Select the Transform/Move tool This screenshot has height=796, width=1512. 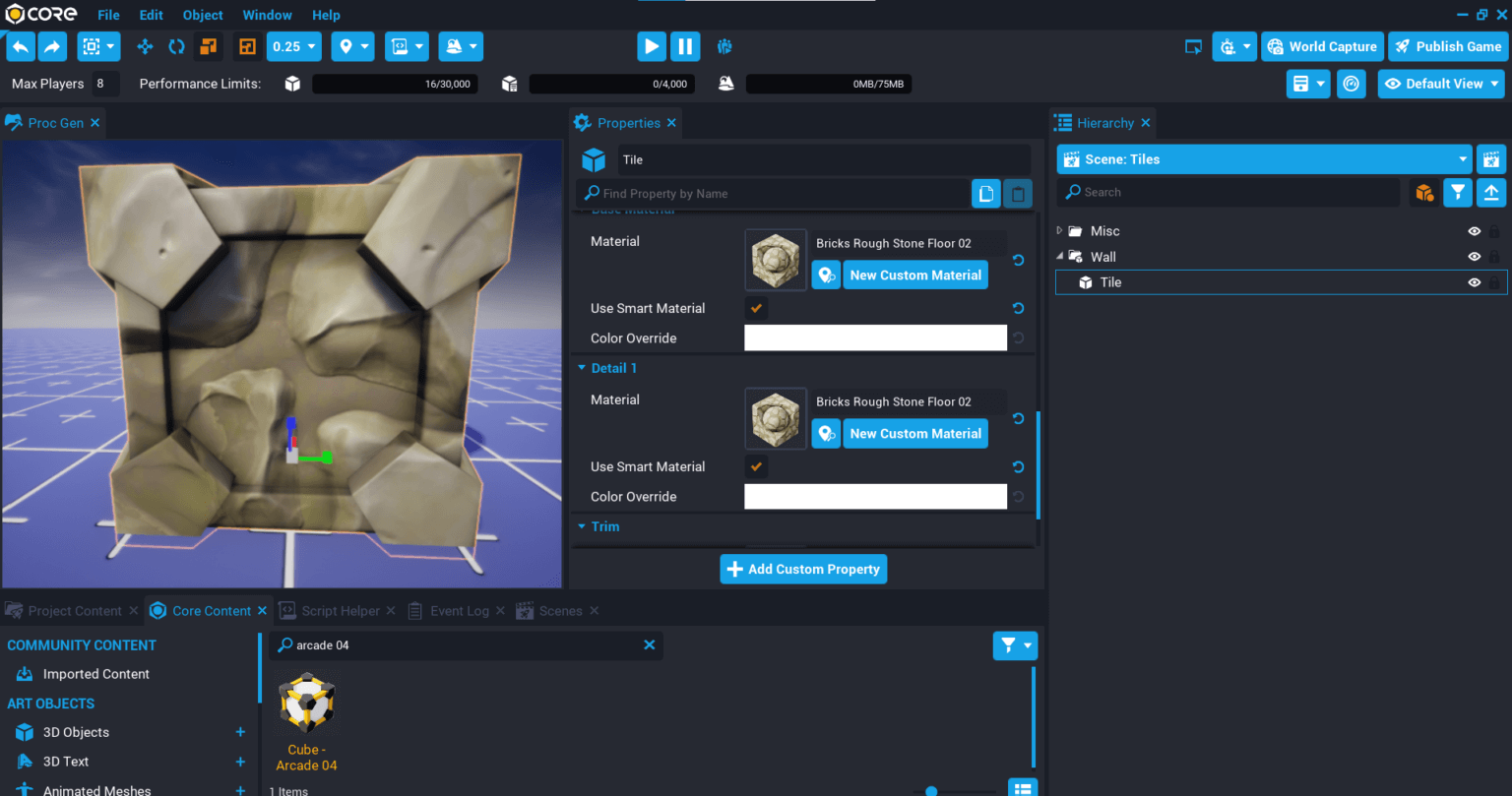click(146, 46)
